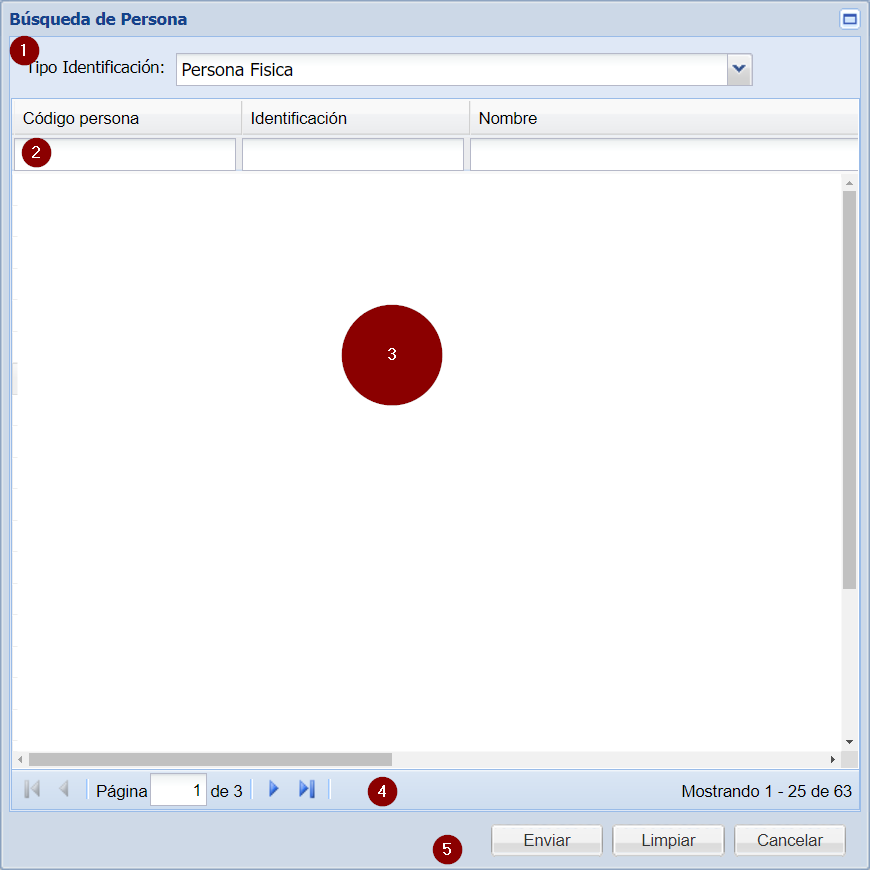Focus the Código persona filter field
Viewport: 870px width, 870px height.
tap(125, 154)
